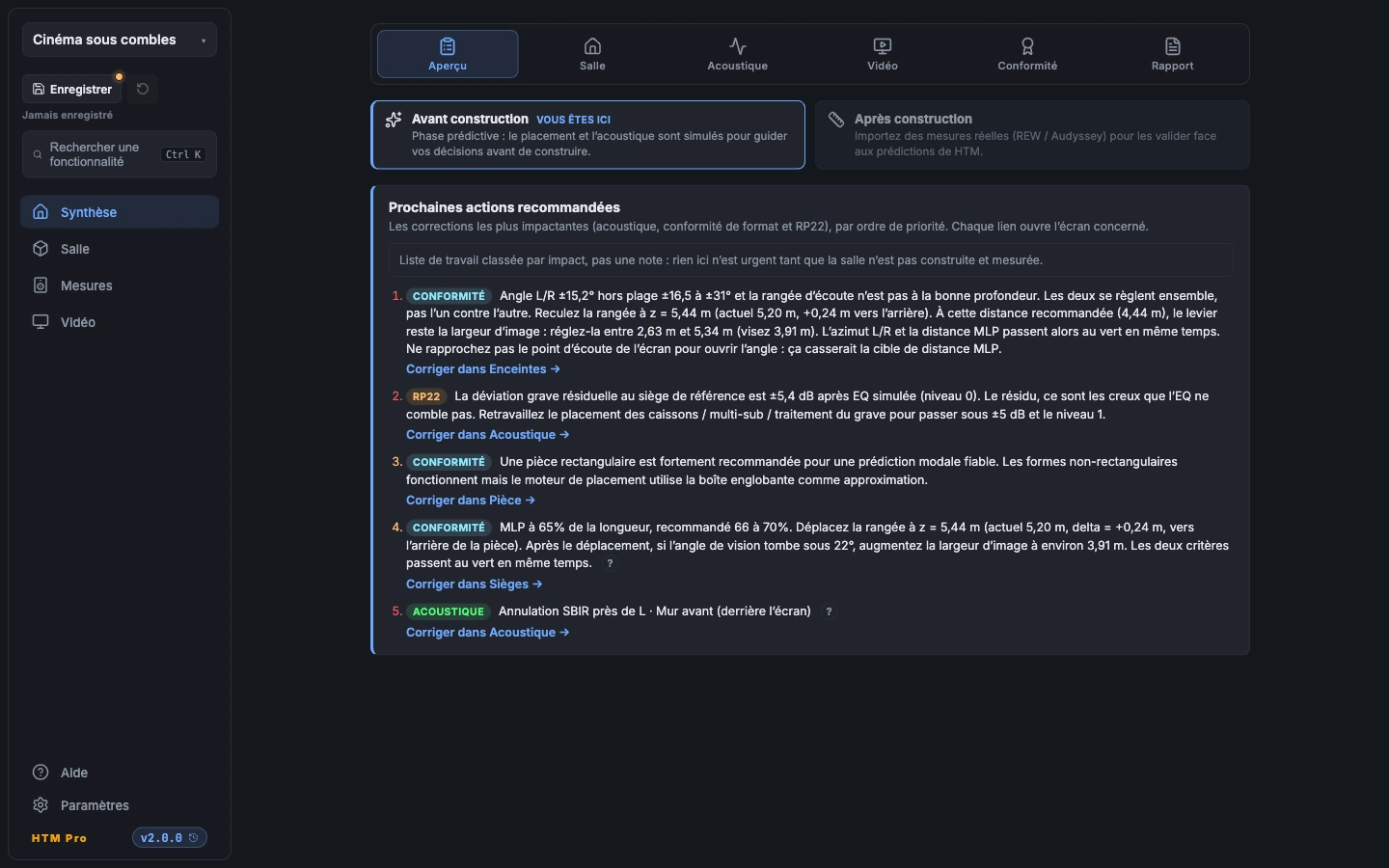This screenshot has width=1389, height=868.
Task: Click the CONFORMITÉ badge on action 1
Action: pyautogui.click(x=449, y=296)
